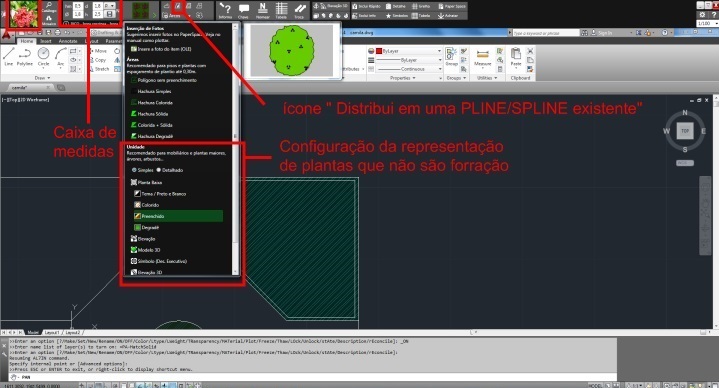Switch to the Home ribbon tab
The image size is (719, 388).
click(x=27, y=41)
